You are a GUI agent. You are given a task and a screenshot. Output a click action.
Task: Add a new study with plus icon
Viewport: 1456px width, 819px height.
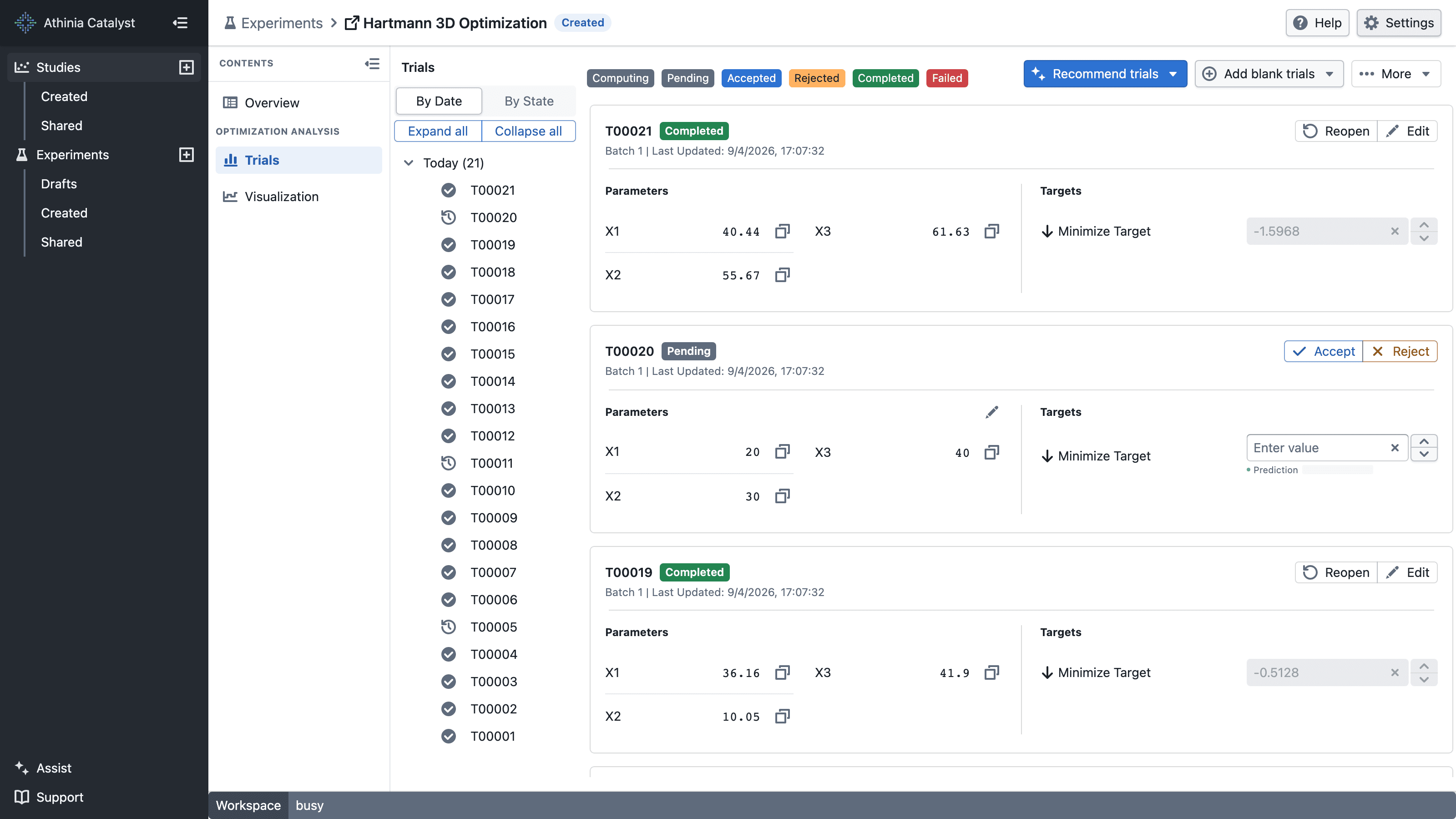(187, 67)
